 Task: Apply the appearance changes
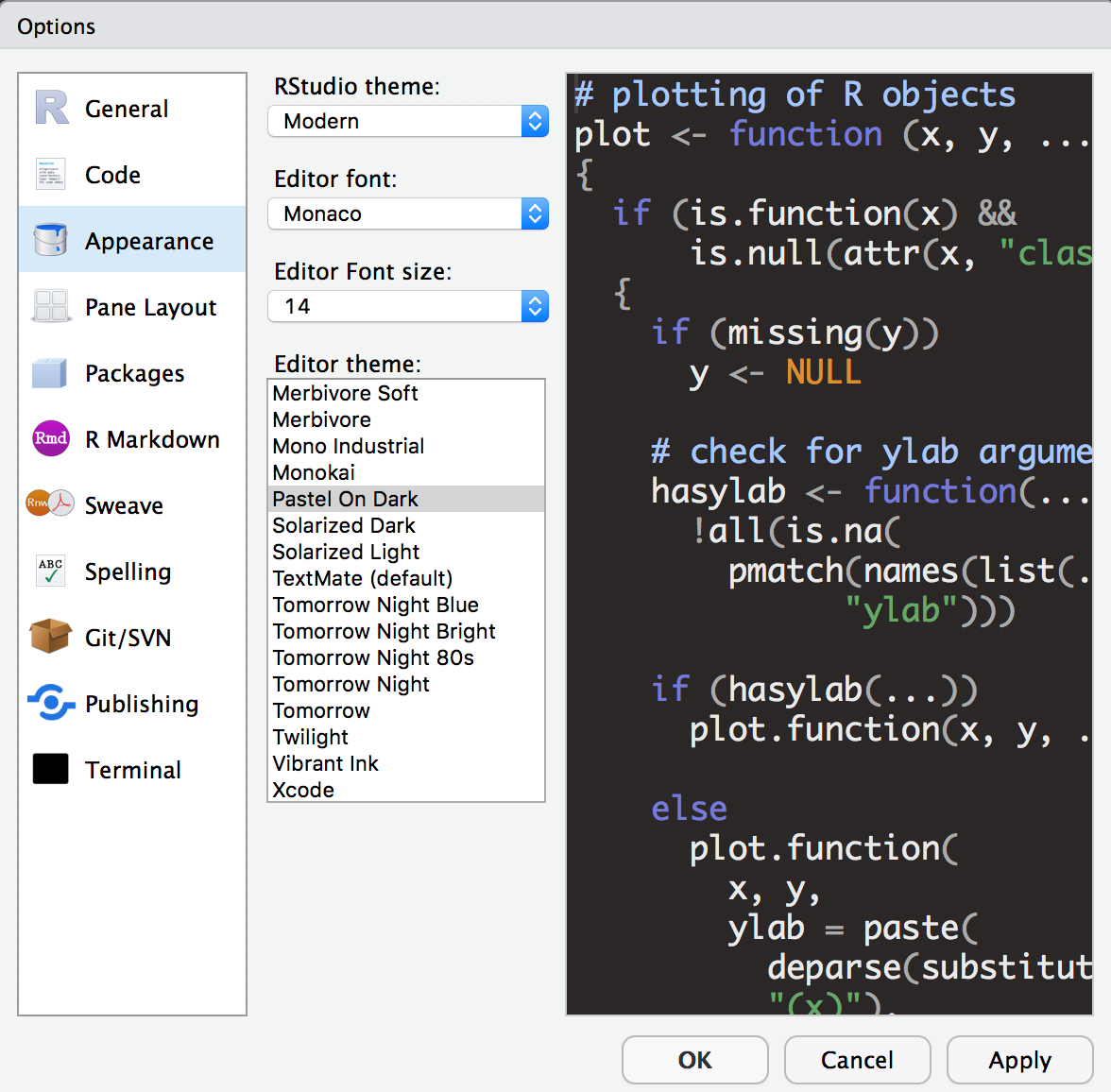pos(1019,1060)
